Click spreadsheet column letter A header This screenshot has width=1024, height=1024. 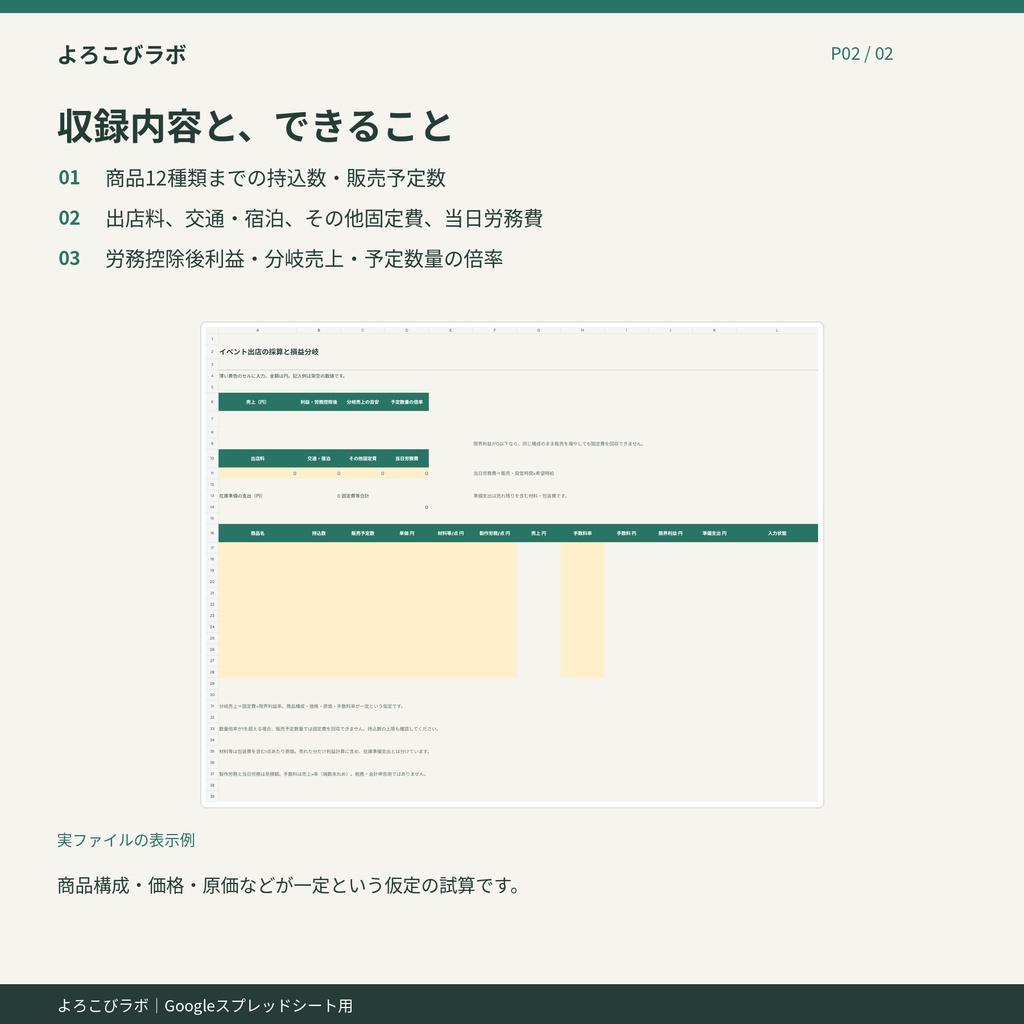point(257,330)
